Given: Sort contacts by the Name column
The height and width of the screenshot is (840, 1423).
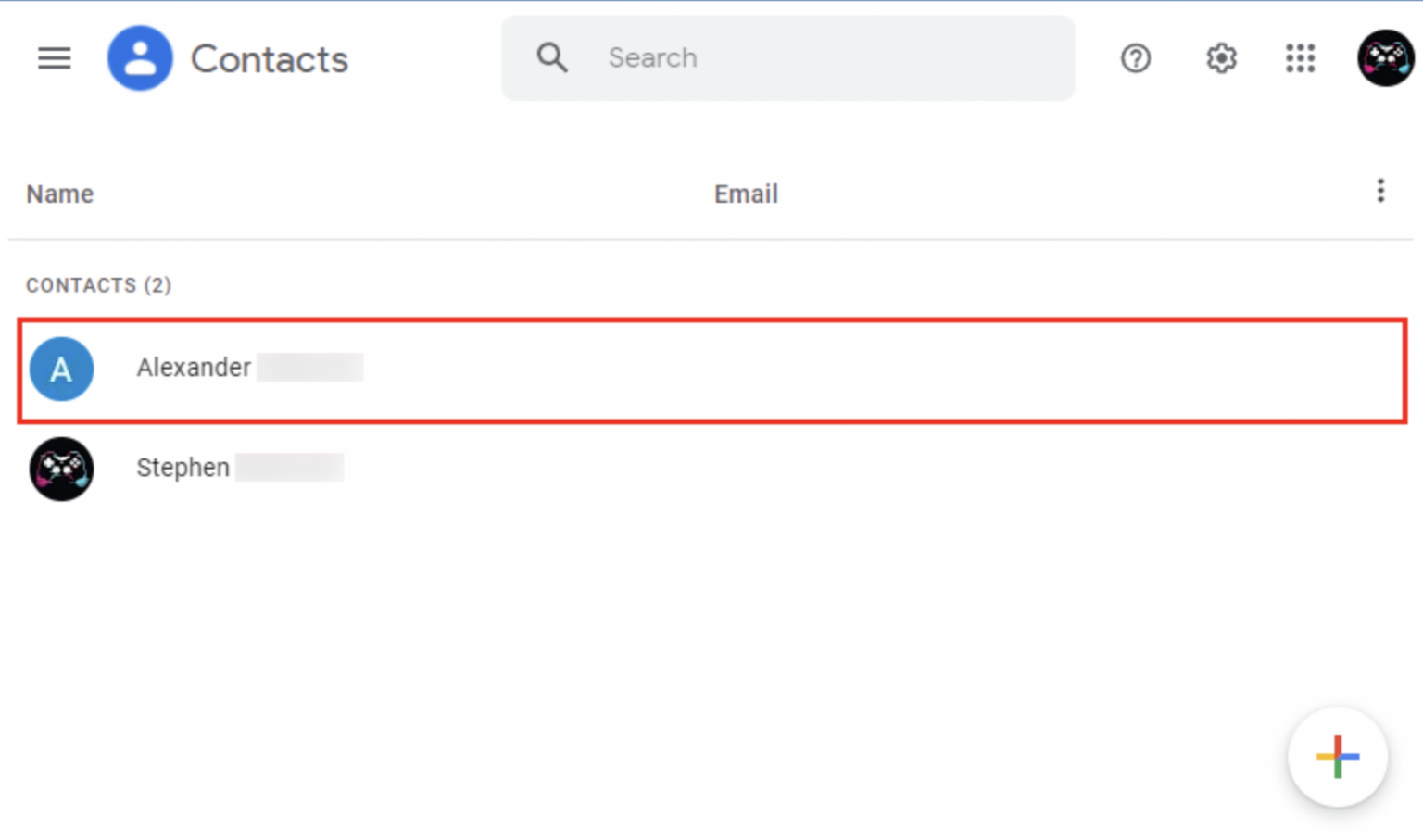Looking at the screenshot, I should coord(59,194).
